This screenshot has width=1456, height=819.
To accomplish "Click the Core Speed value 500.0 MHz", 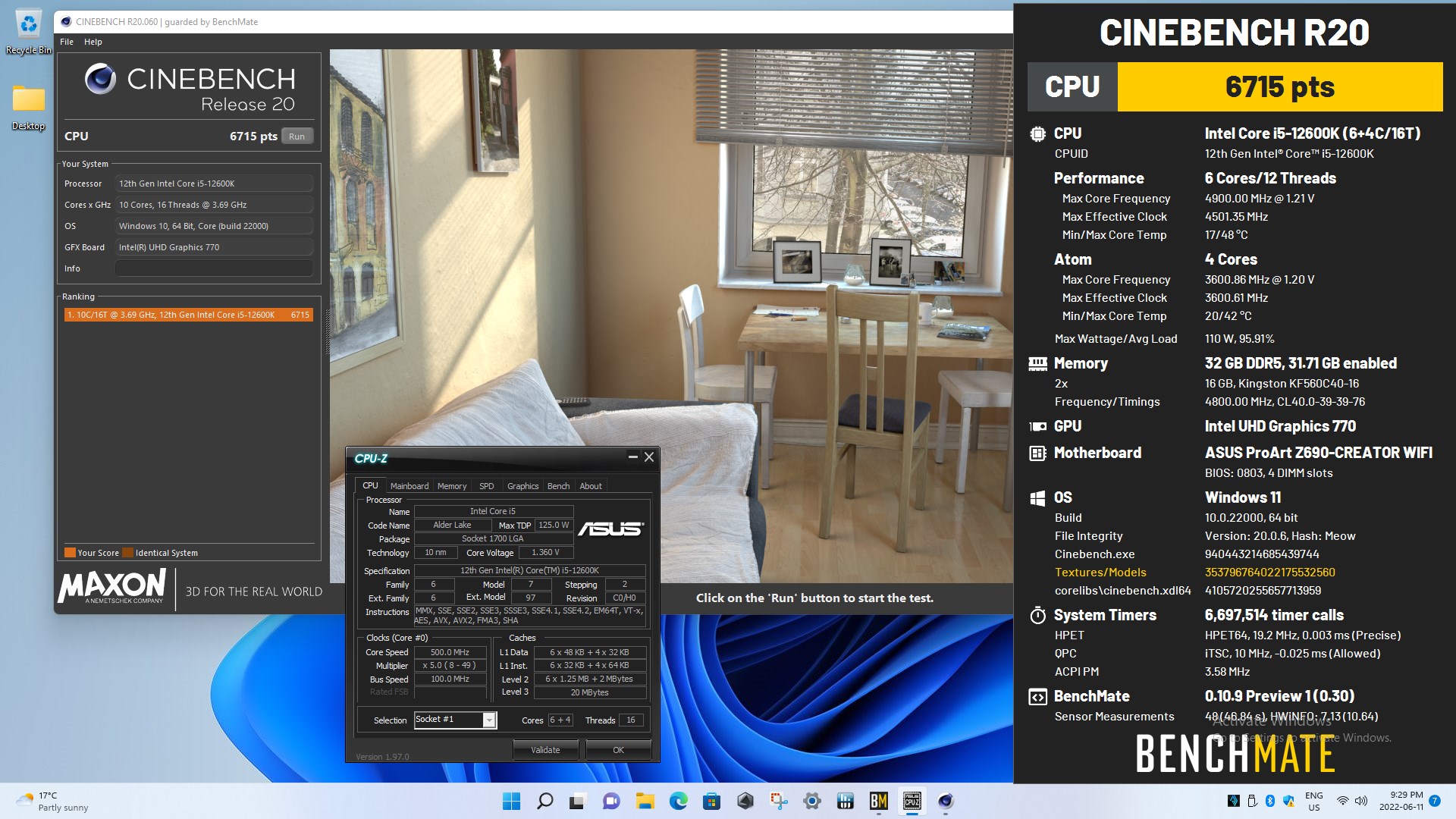I will [x=450, y=652].
